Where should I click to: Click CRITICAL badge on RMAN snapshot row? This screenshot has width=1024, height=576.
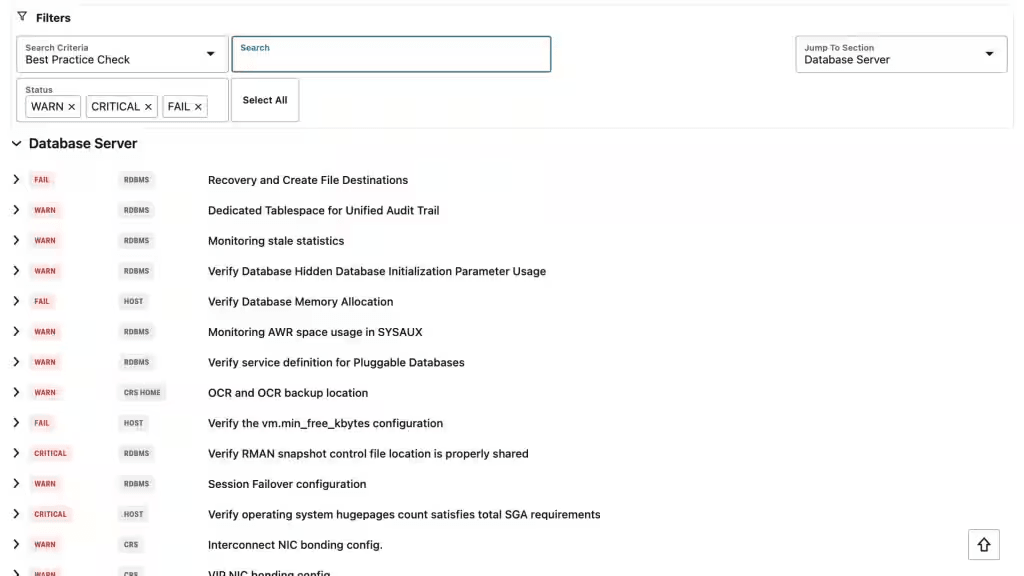pos(50,453)
